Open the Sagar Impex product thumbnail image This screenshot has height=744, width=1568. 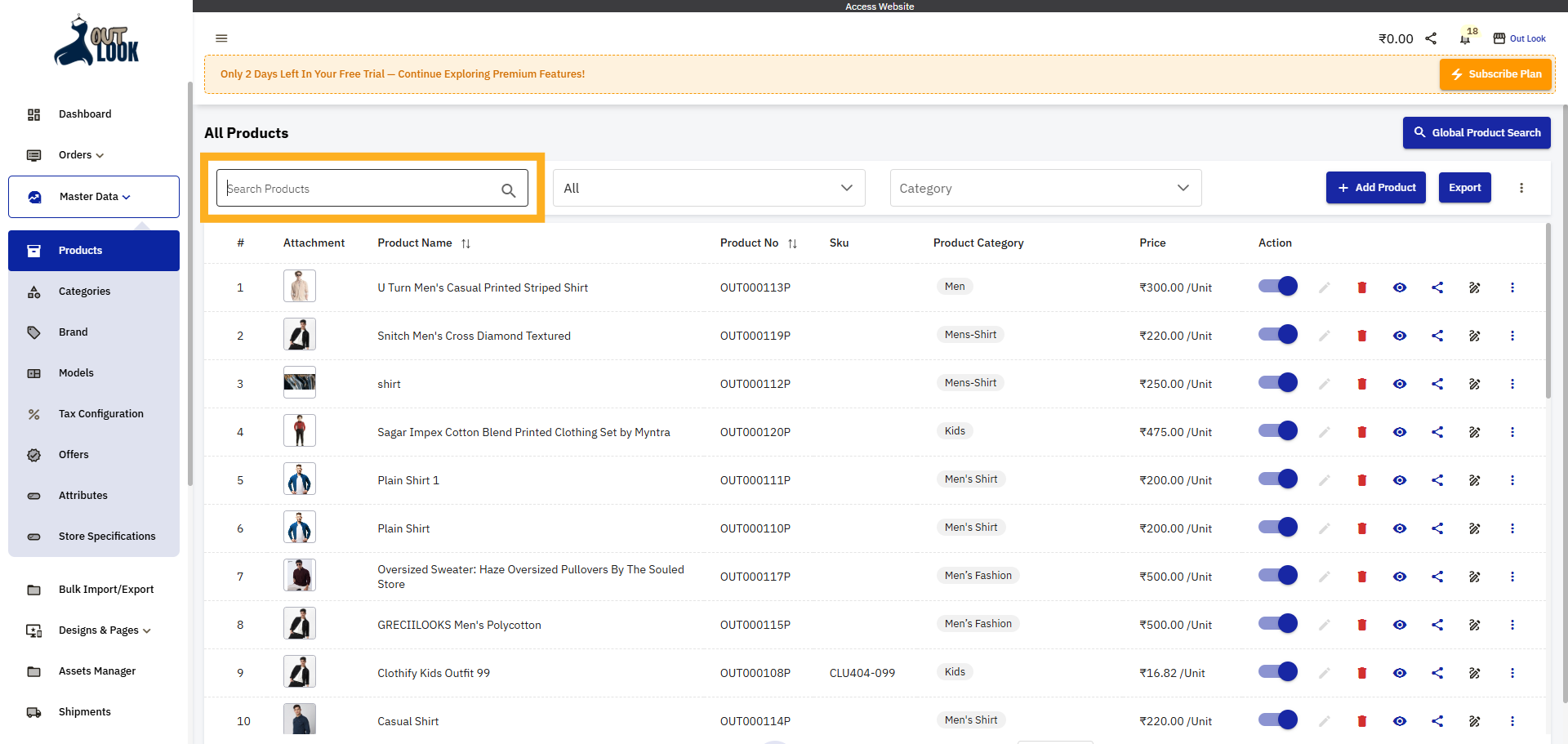tap(299, 430)
